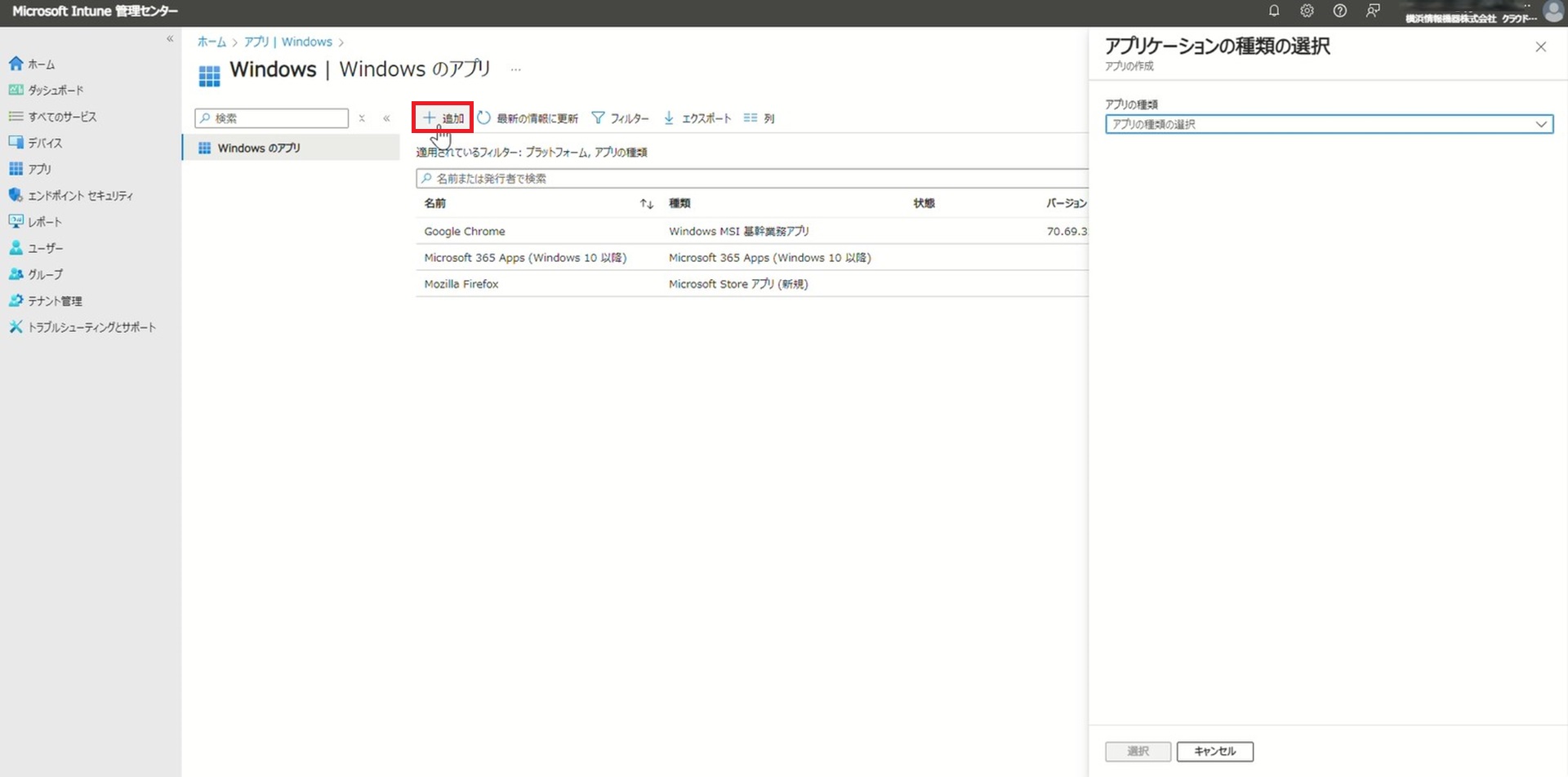This screenshot has width=1568, height=777.
Task: Open the help question mark icon
Action: [1339, 11]
